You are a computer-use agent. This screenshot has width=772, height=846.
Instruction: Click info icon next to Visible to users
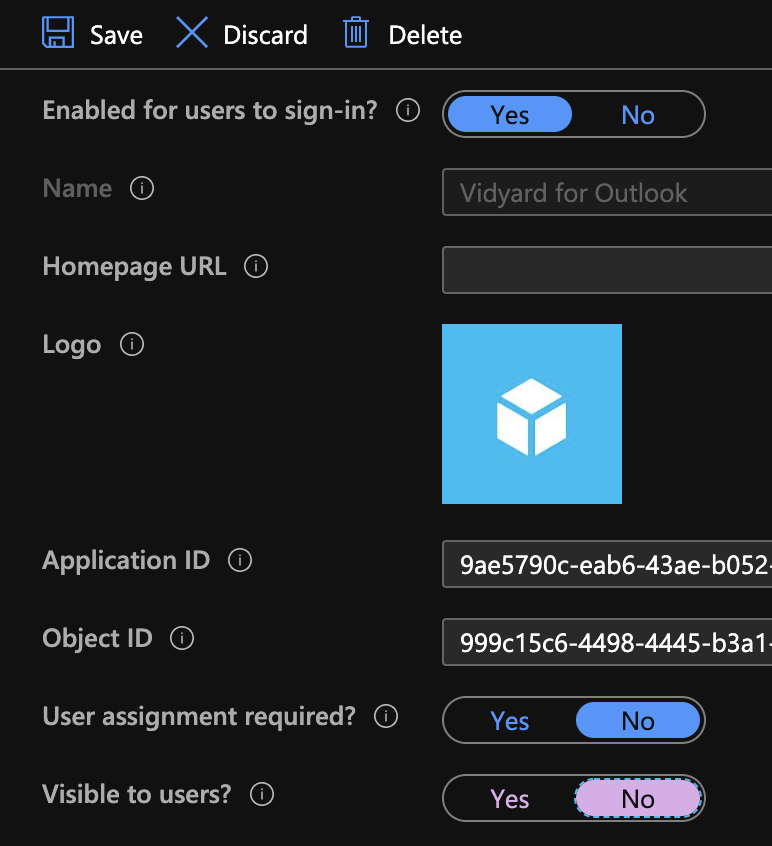[x=261, y=795]
